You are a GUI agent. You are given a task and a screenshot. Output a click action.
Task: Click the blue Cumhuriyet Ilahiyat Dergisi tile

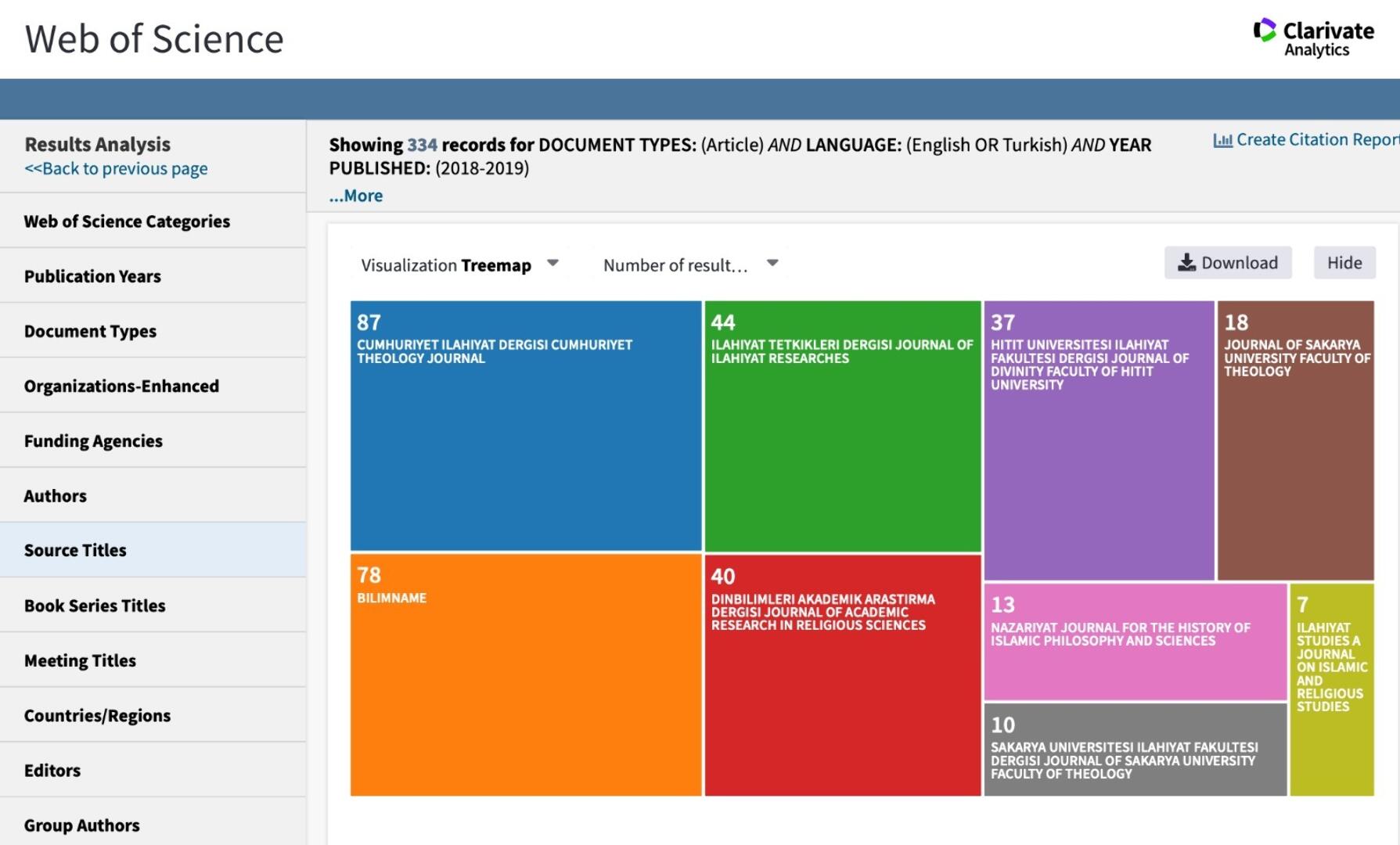[x=526, y=426]
